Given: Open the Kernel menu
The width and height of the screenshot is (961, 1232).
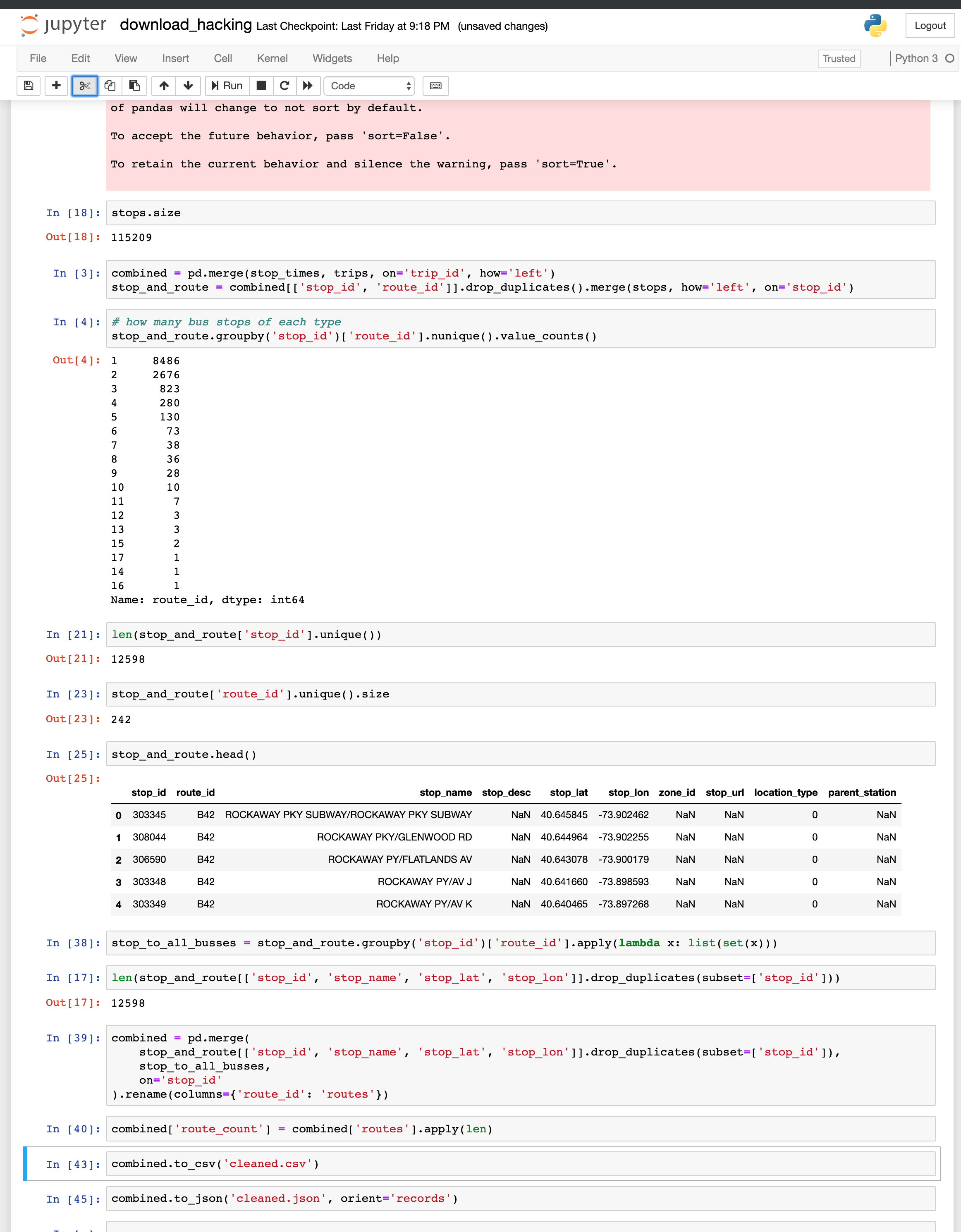Looking at the screenshot, I should [272, 59].
